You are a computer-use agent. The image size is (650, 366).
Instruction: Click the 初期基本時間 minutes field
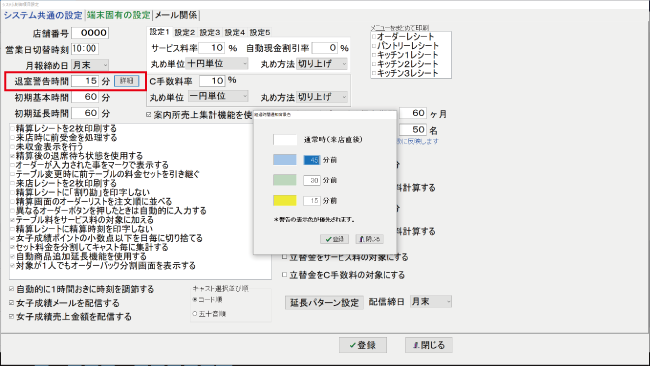[x=85, y=97]
